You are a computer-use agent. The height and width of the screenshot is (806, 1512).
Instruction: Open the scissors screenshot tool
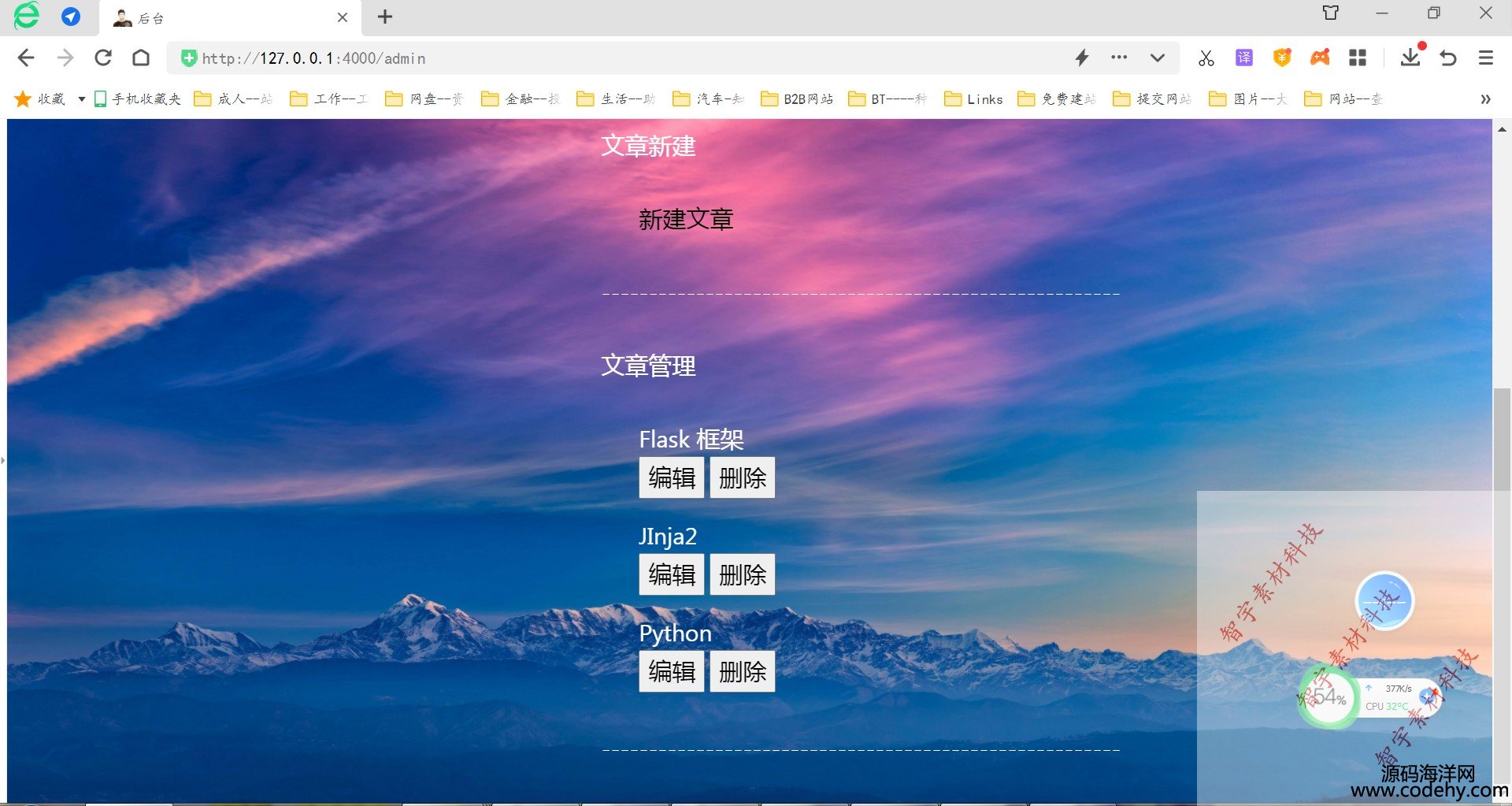pyautogui.click(x=1206, y=58)
